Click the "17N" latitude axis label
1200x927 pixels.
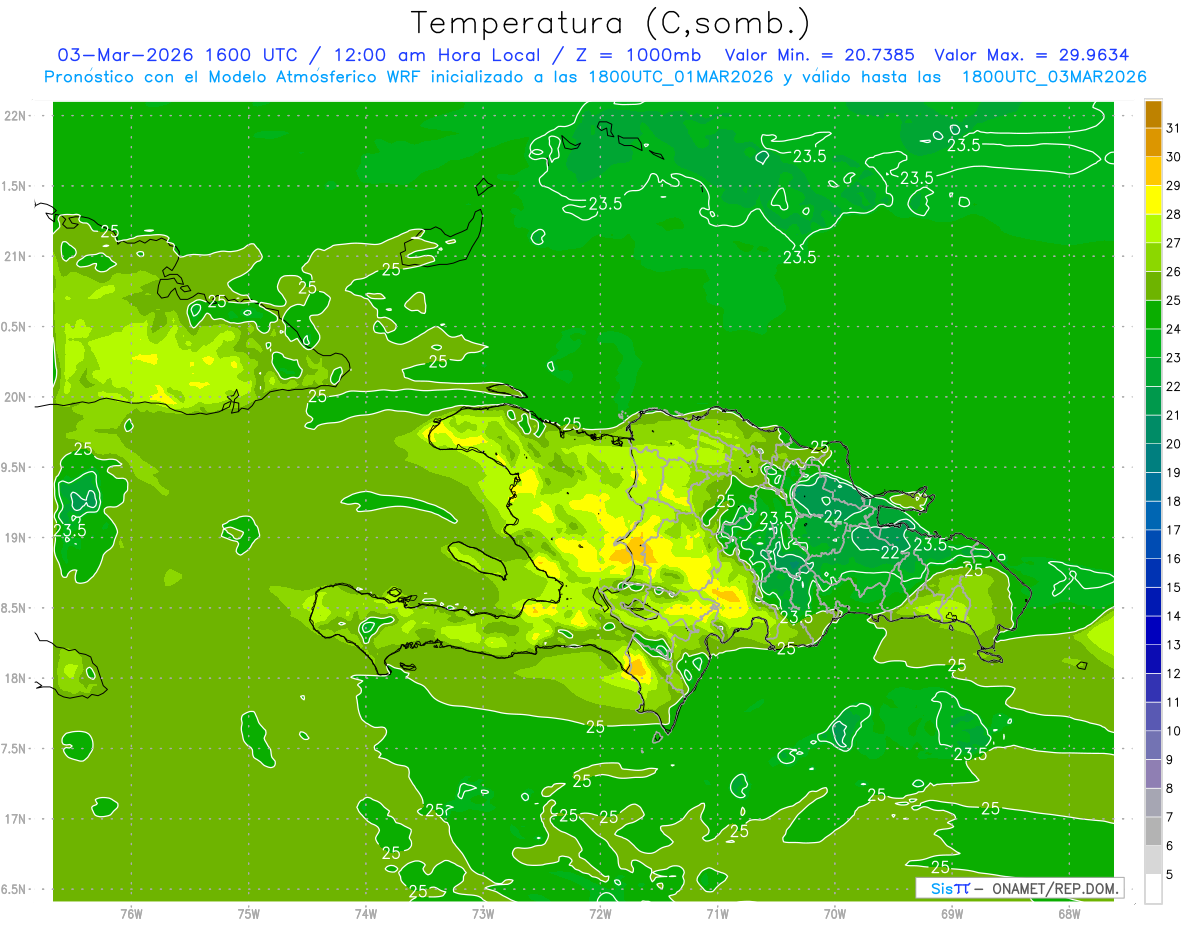point(16,819)
